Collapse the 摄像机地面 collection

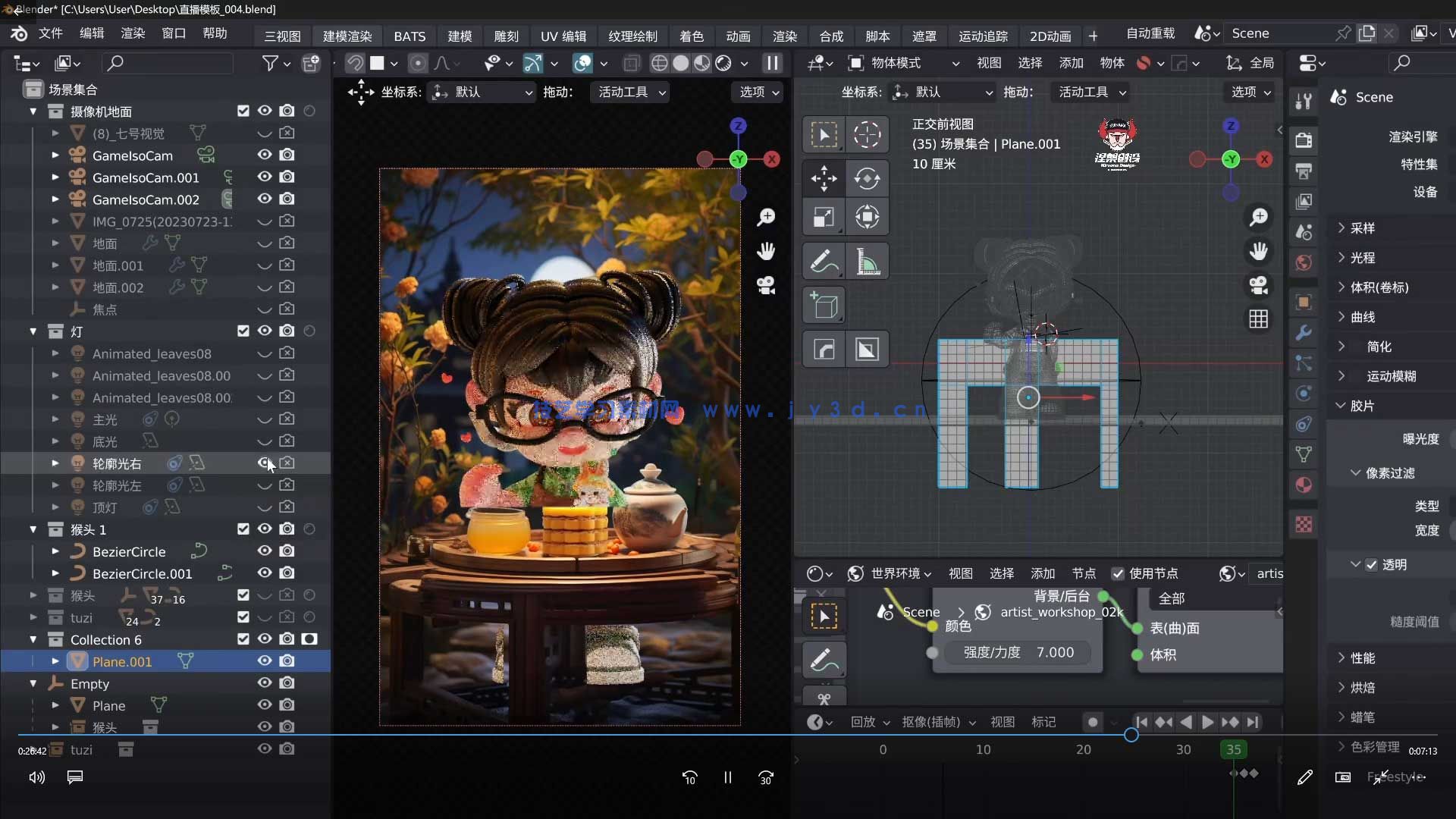tap(33, 111)
